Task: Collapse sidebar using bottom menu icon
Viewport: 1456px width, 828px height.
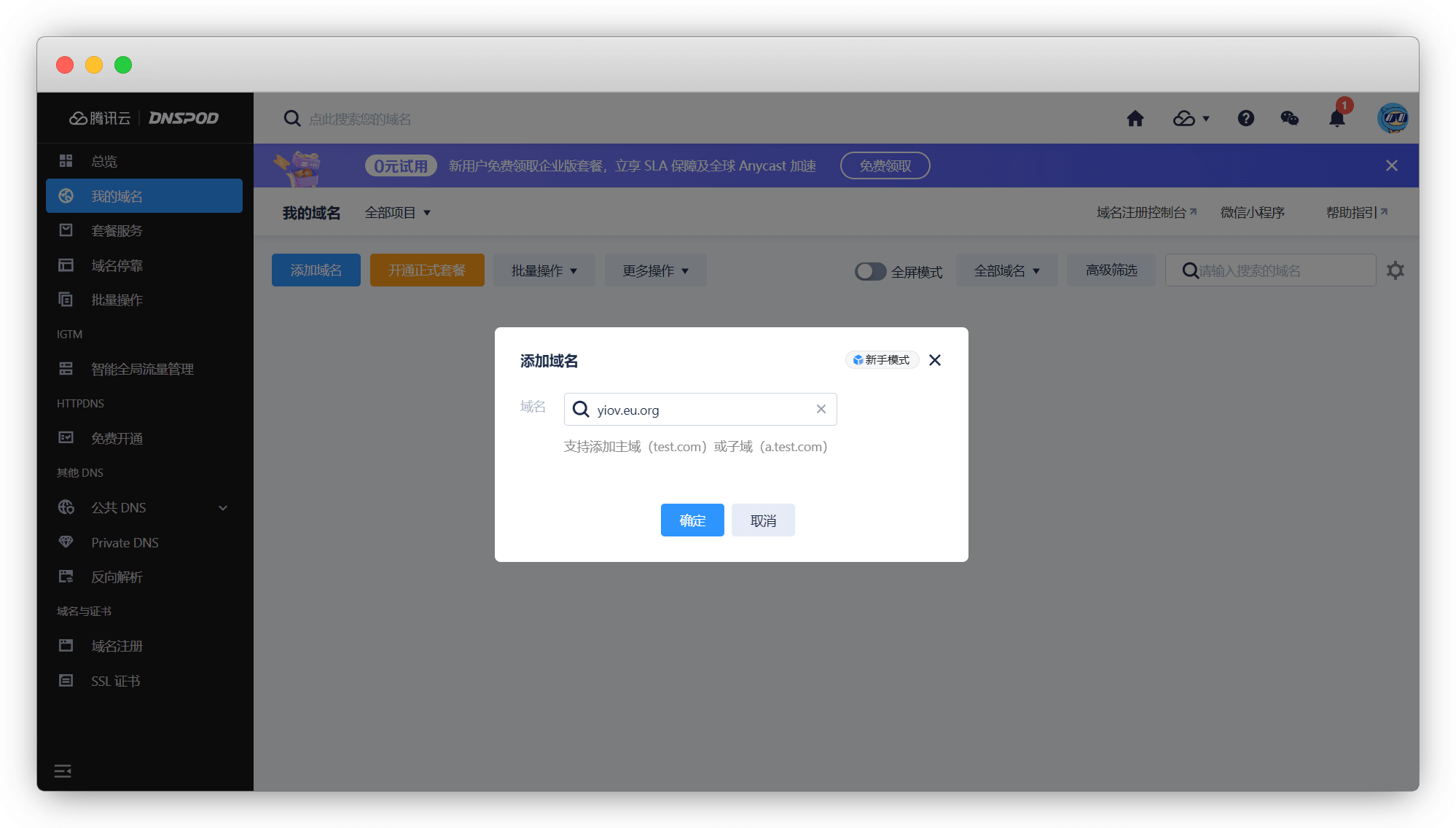Action: 63,771
